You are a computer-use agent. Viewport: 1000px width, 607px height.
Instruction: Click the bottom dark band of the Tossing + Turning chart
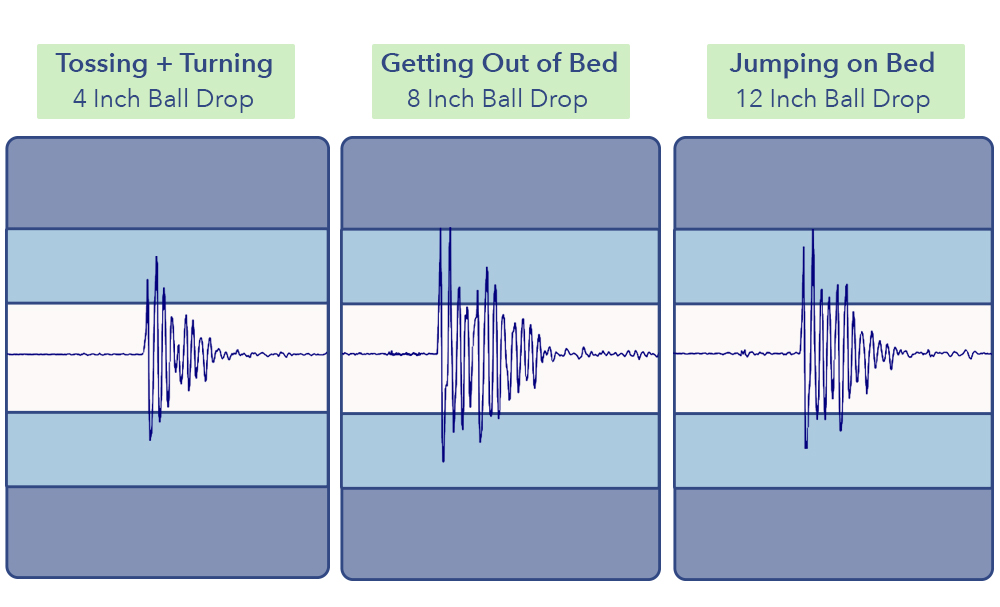click(x=167, y=531)
